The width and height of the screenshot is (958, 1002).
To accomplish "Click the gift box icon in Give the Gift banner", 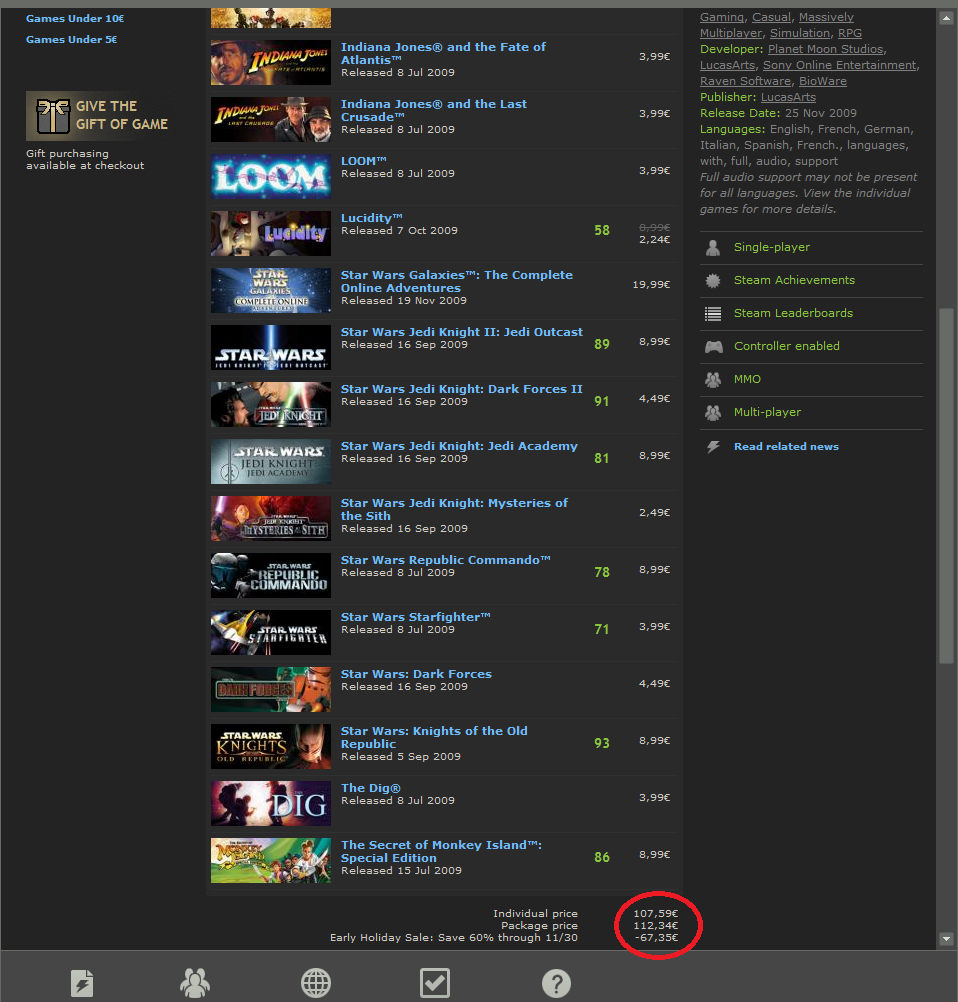I will pos(53,116).
